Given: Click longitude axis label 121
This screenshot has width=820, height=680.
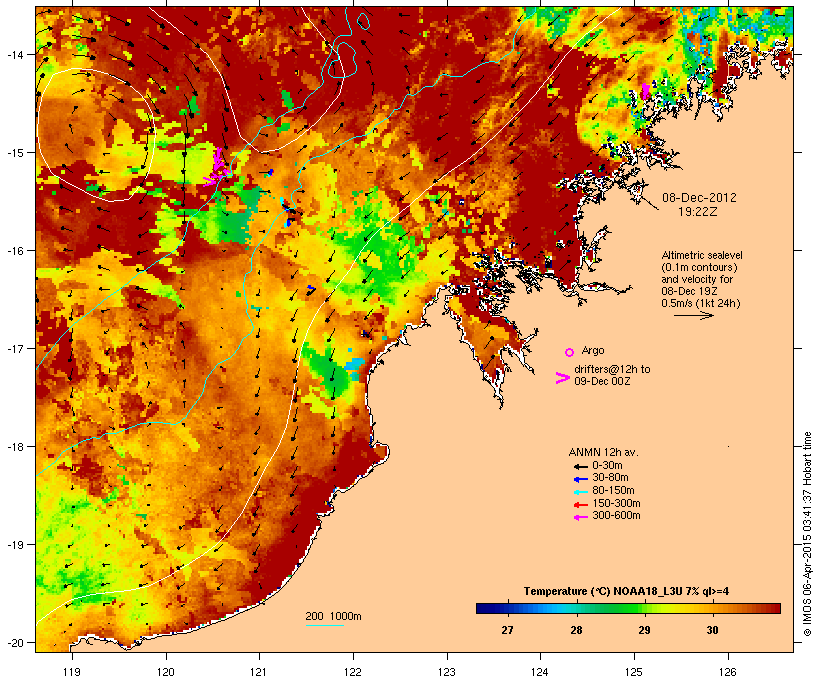Looking at the screenshot, I should tap(259, 672).
